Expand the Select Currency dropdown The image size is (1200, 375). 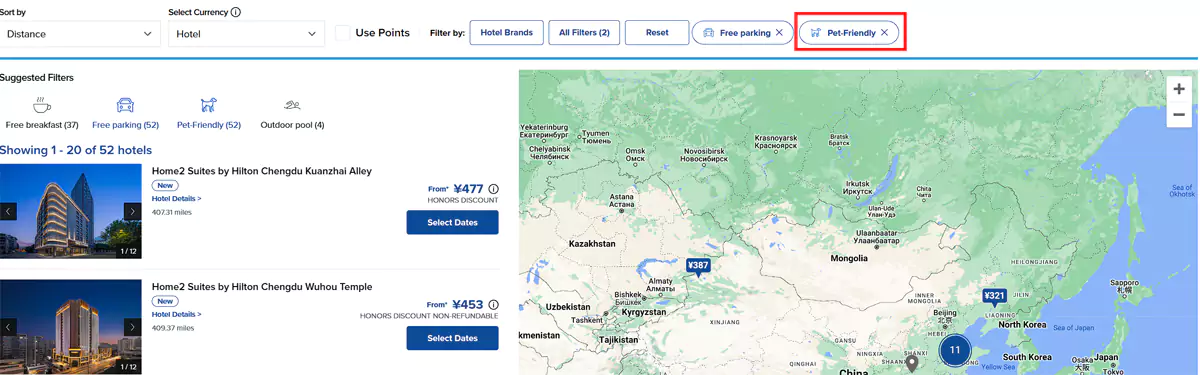click(246, 34)
